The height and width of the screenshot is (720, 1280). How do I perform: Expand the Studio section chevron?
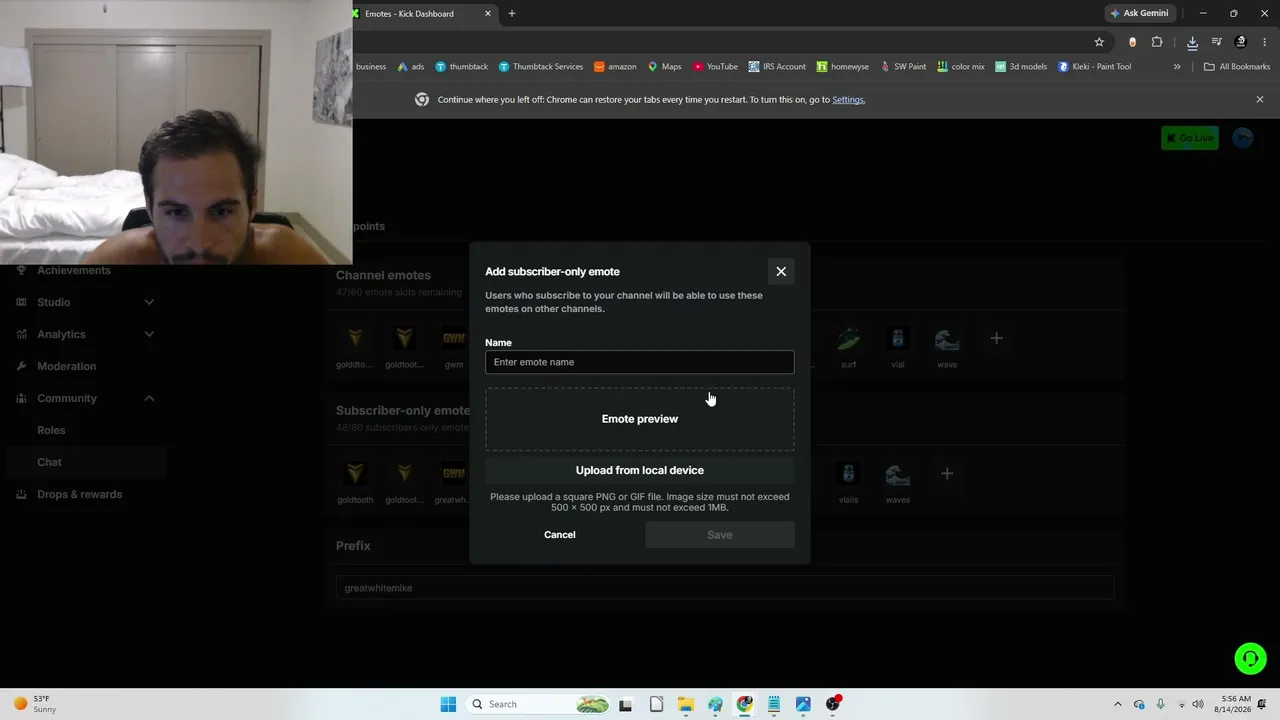149,302
